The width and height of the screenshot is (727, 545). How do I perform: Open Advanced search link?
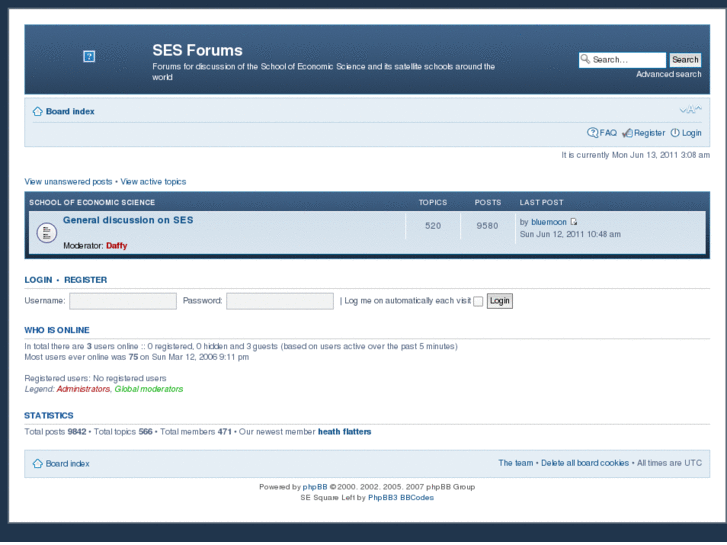pyautogui.click(x=669, y=74)
